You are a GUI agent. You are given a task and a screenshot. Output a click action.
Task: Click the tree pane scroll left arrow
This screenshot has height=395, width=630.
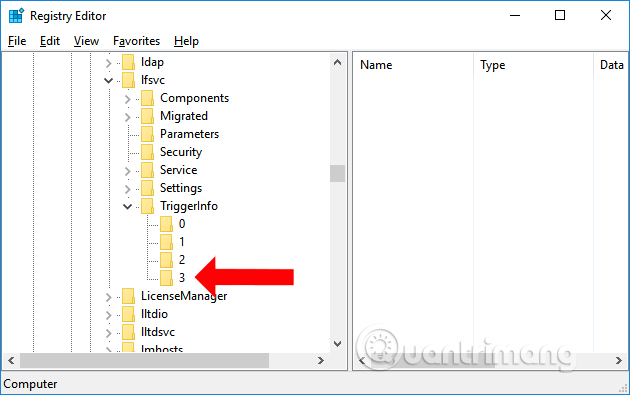pyautogui.click(x=11, y=361)
